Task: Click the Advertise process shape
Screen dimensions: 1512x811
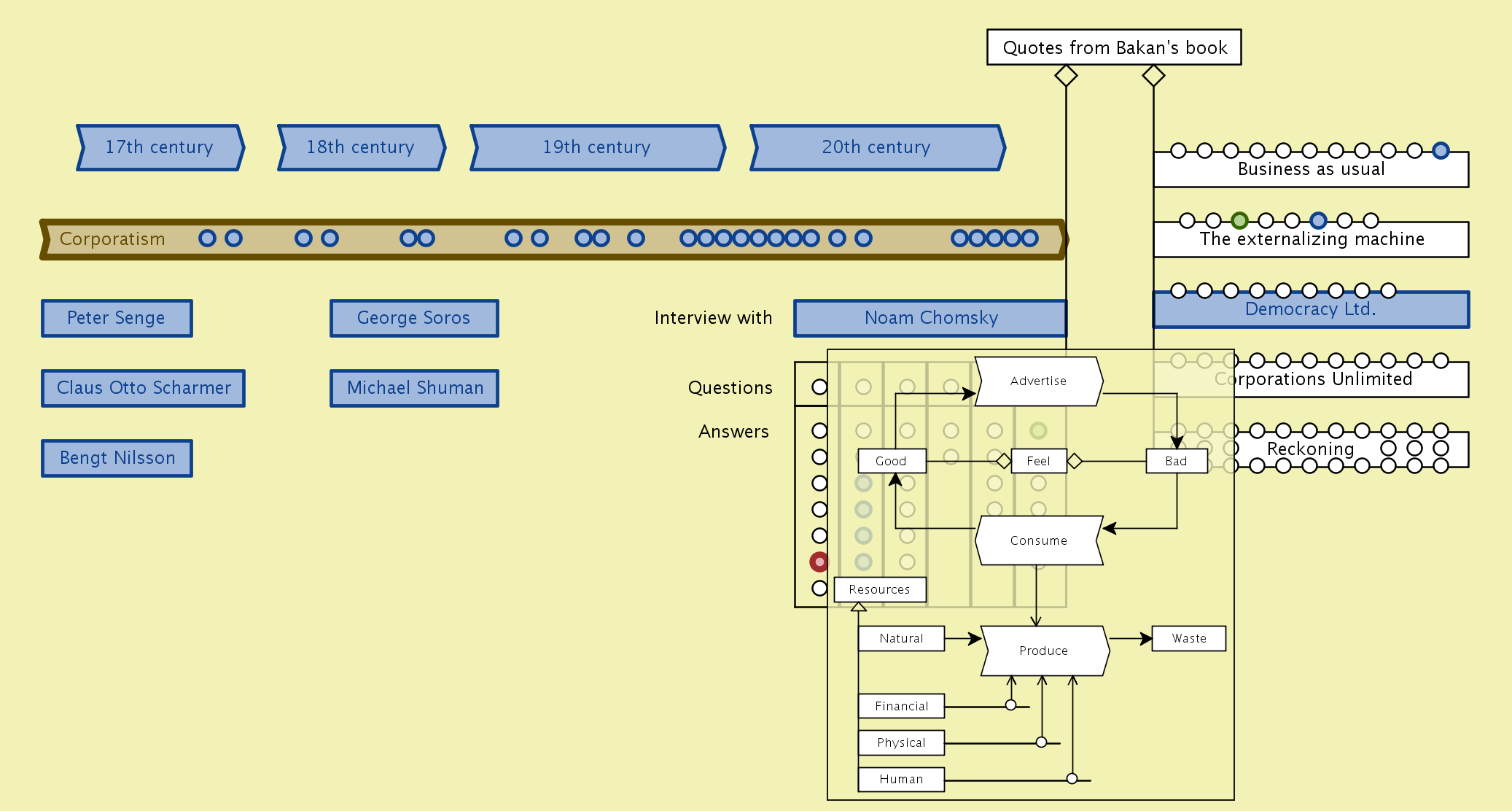Action: pyautogui.click(x=1038, y=381)
